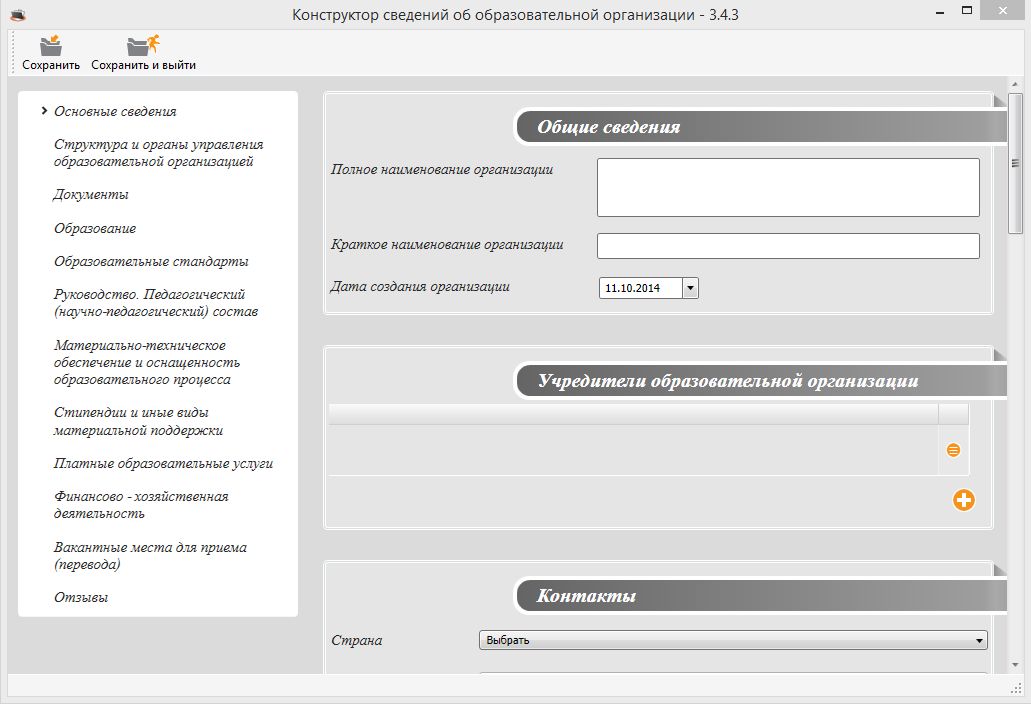The image size is (1031, 704).
Task: Select Отзывы in the sidebar
Action: coord(81,597)
